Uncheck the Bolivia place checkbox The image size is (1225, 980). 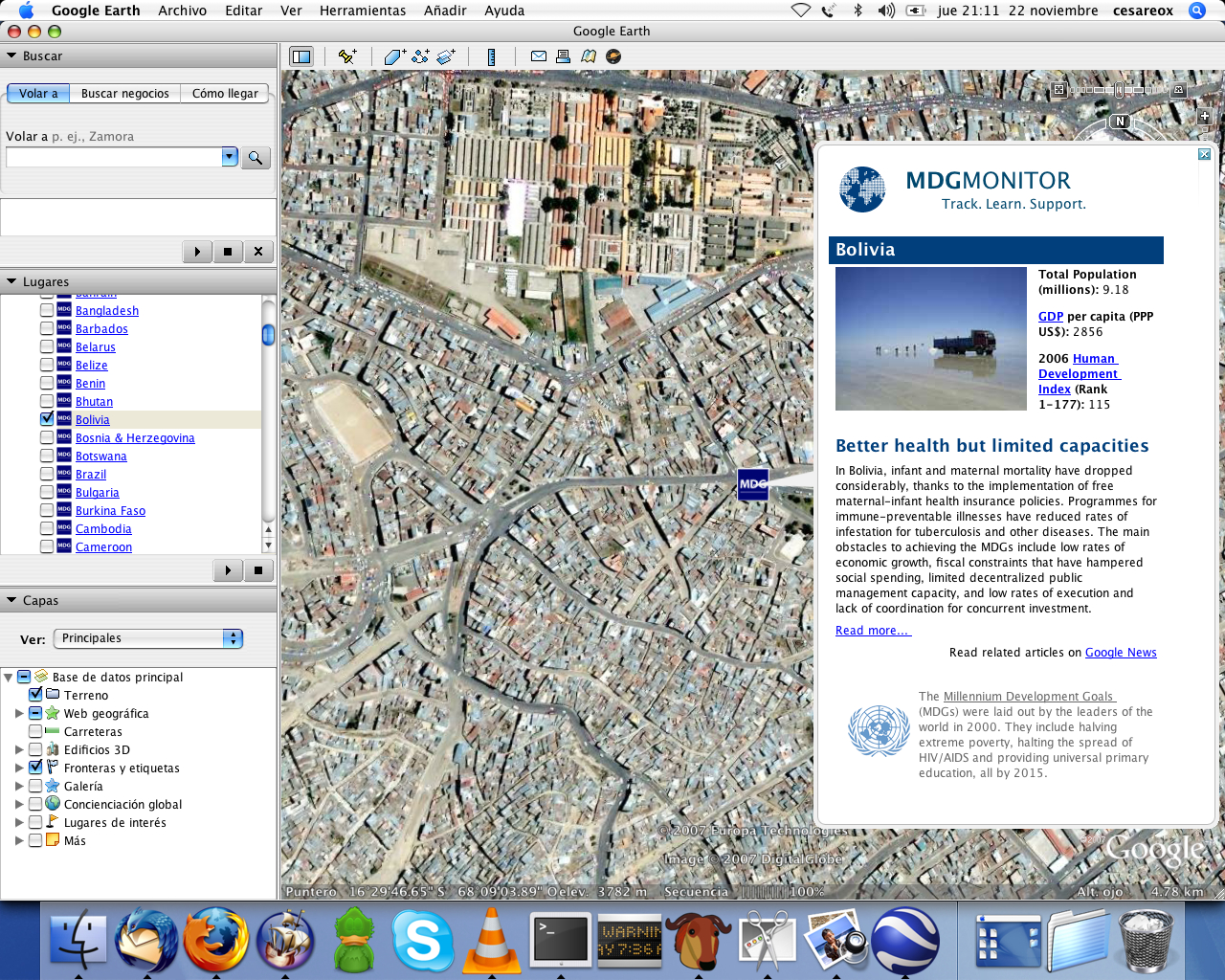[x=47, y=419]
